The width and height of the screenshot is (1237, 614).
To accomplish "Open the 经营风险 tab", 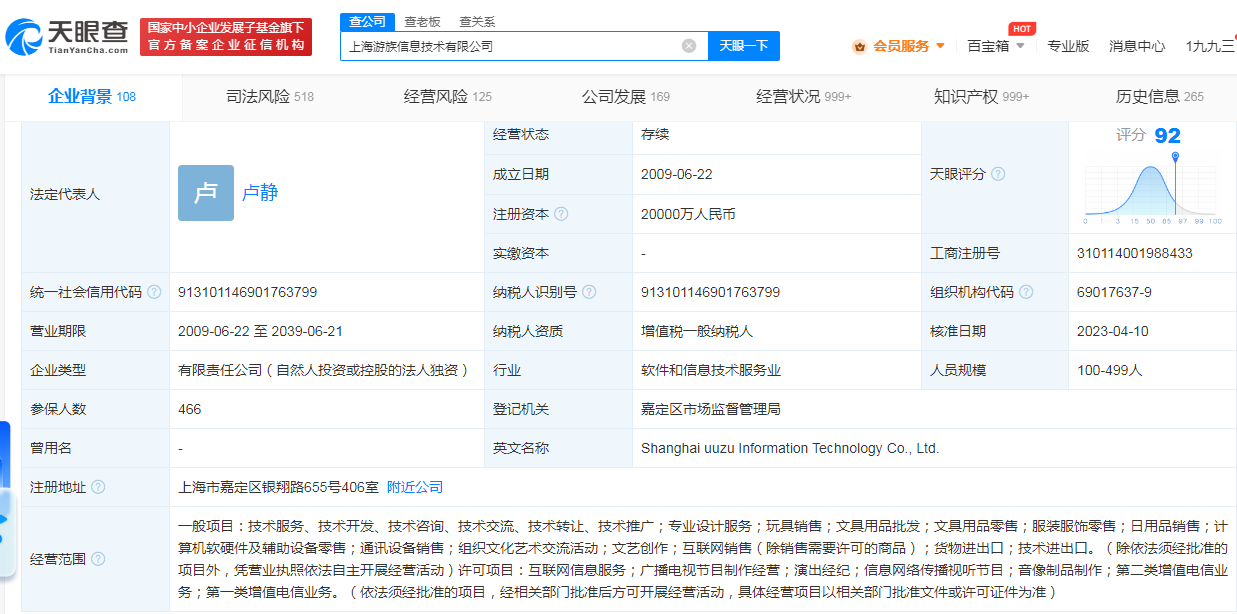I will click(448, 97).
